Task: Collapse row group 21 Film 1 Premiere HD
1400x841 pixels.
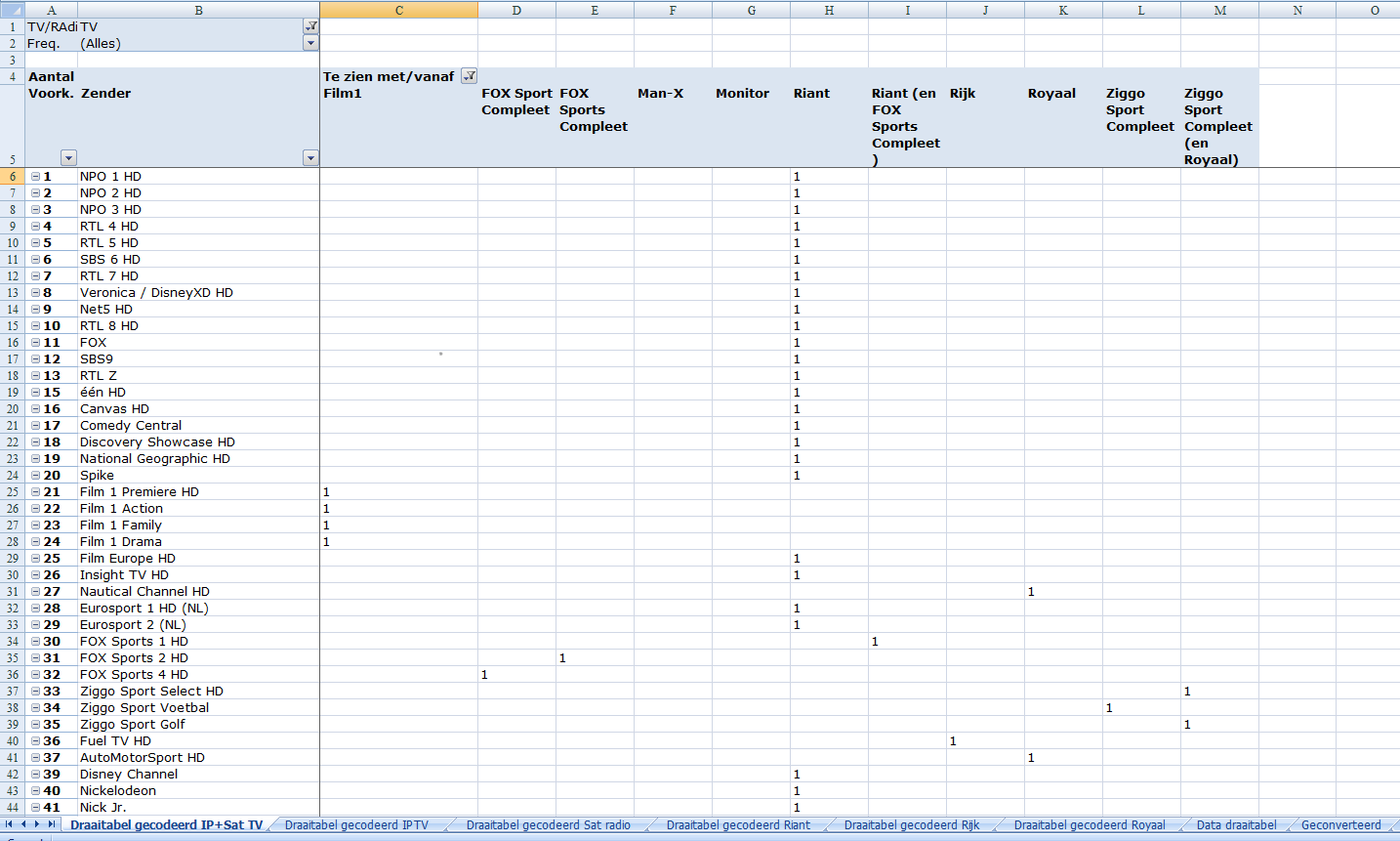Action: [x=35, y=492]
